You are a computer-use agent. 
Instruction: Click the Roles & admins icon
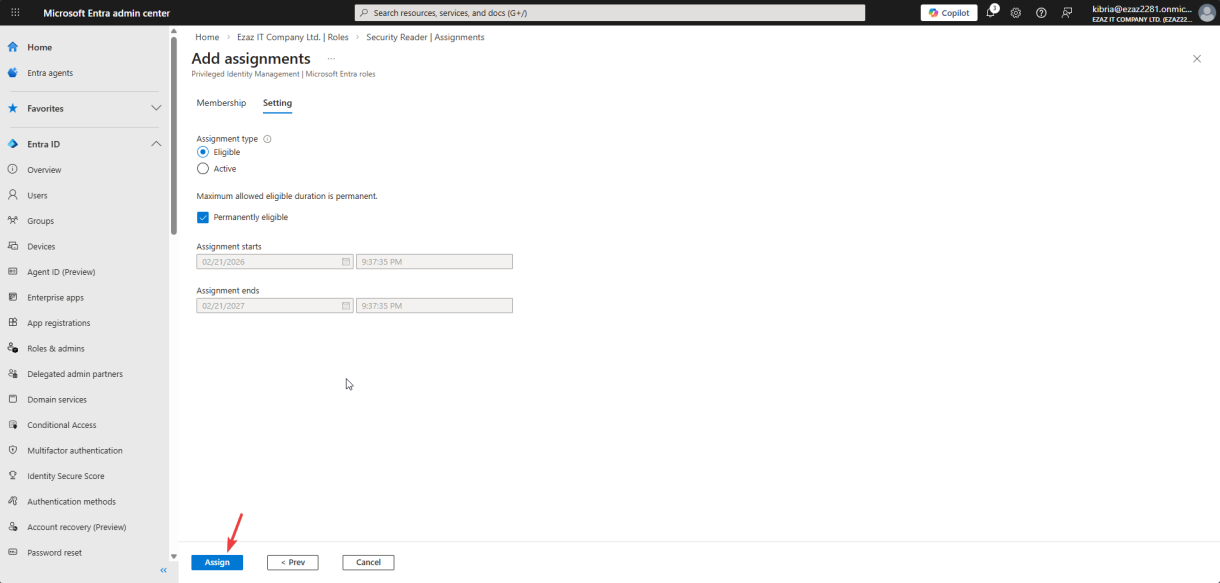click(x=13, y=348)
